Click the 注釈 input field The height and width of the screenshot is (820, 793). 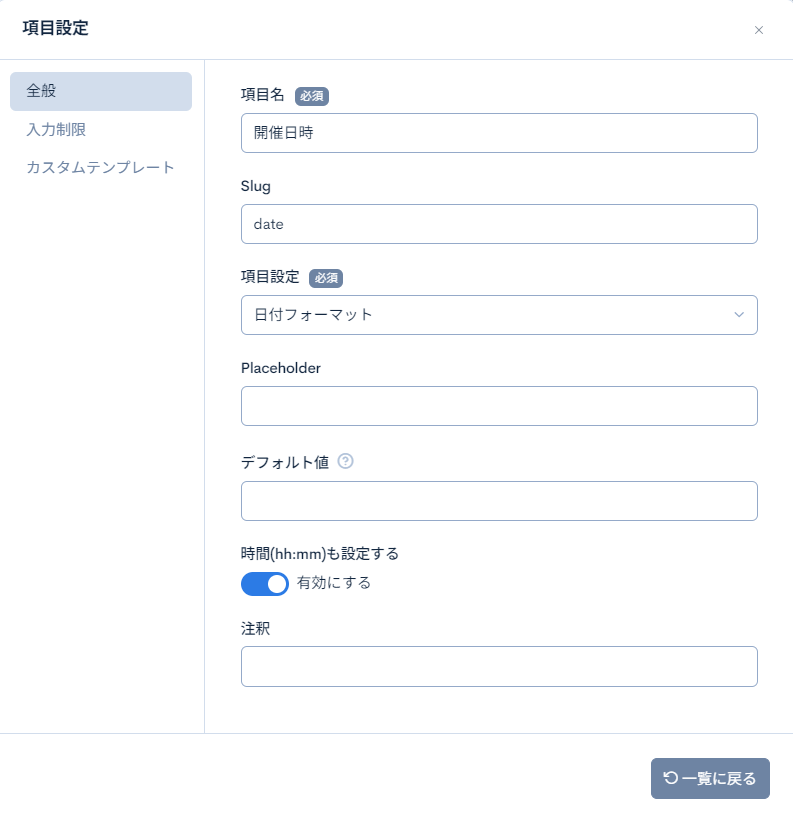tap(498, 666)
